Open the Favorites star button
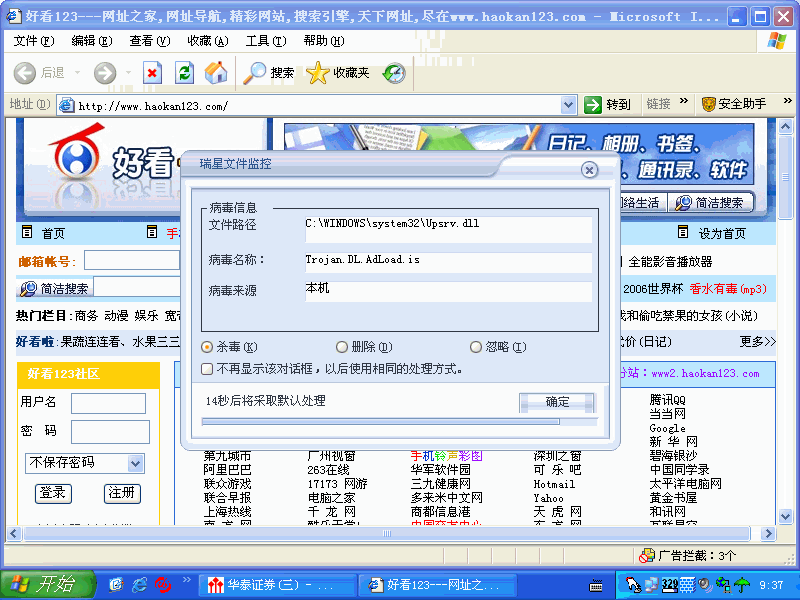 point(338,73)
